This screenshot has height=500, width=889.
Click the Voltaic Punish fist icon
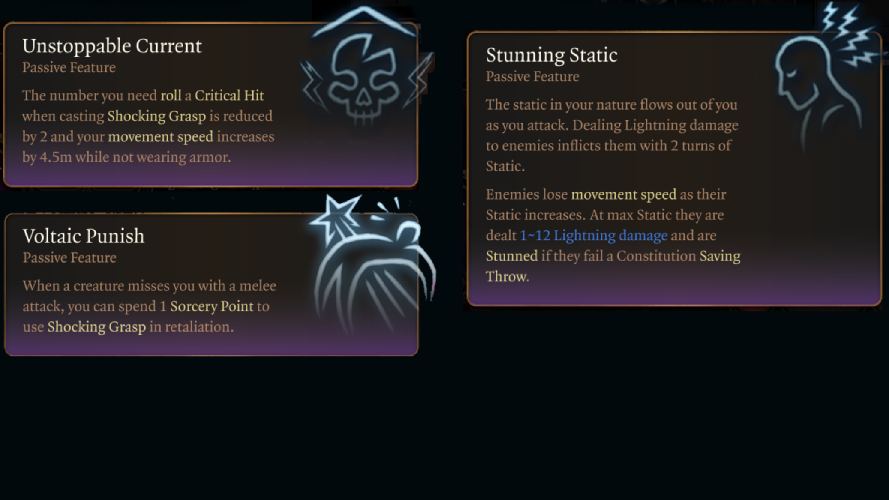pyautogui.click(x=372, y=262)
